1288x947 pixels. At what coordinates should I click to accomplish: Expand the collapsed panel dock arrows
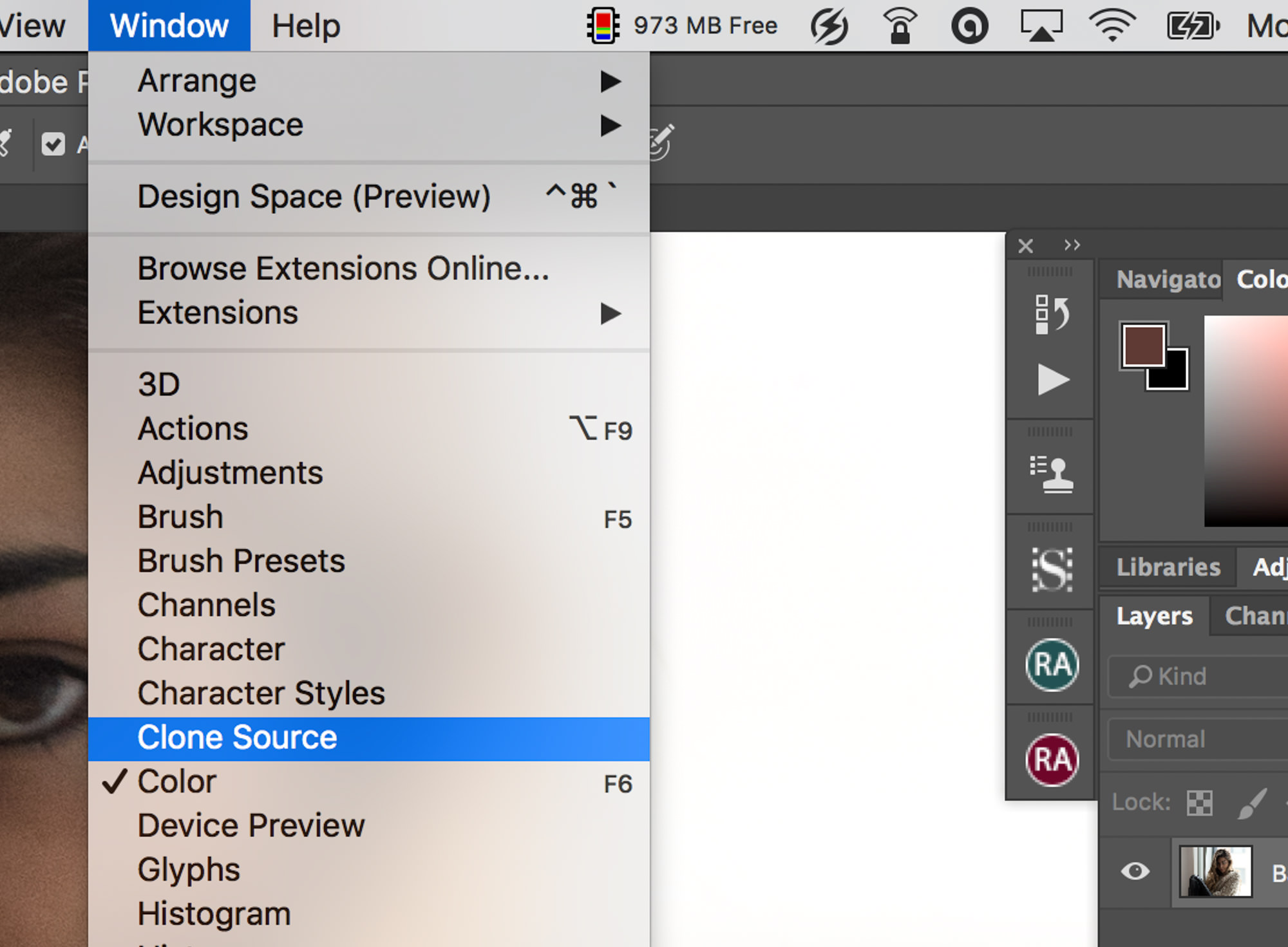(1072, 245)
